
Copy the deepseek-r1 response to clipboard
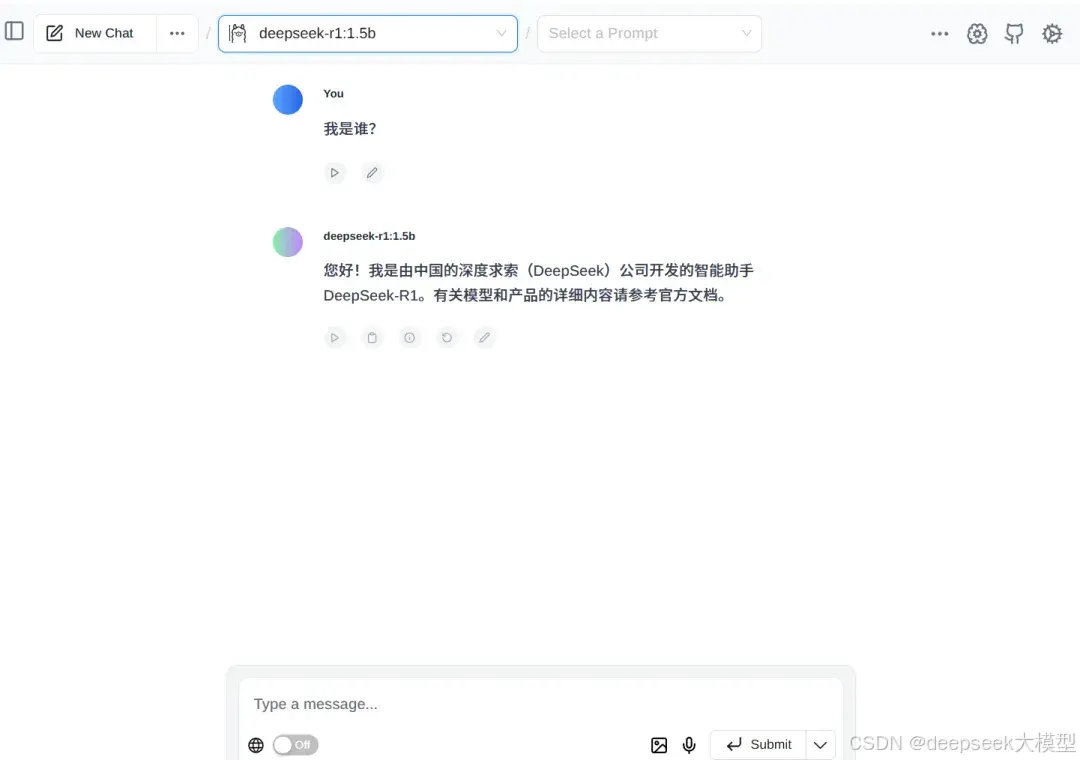click(372, 338)
